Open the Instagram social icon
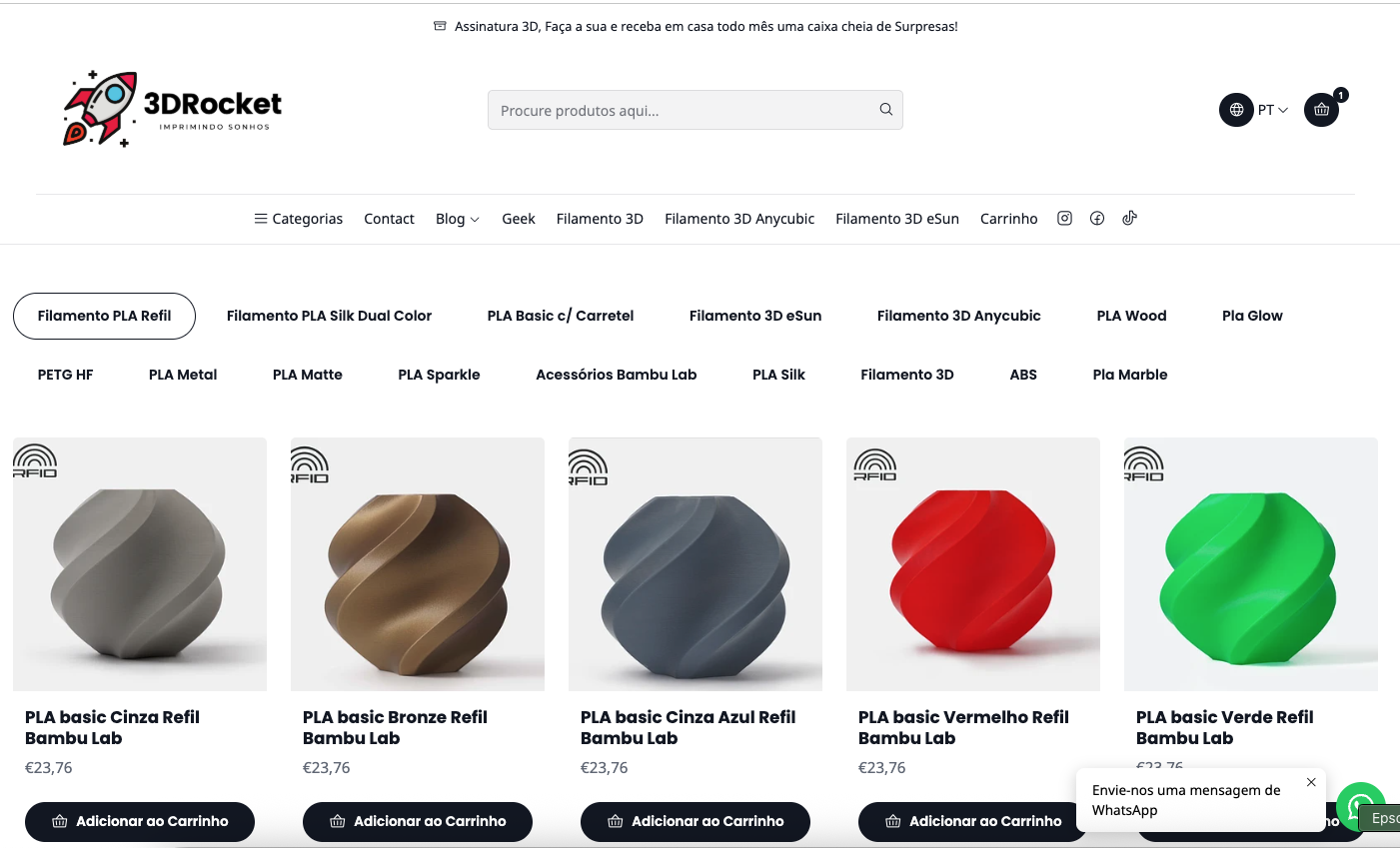Screen dimensions: 1400x848 click(1064, 219)
